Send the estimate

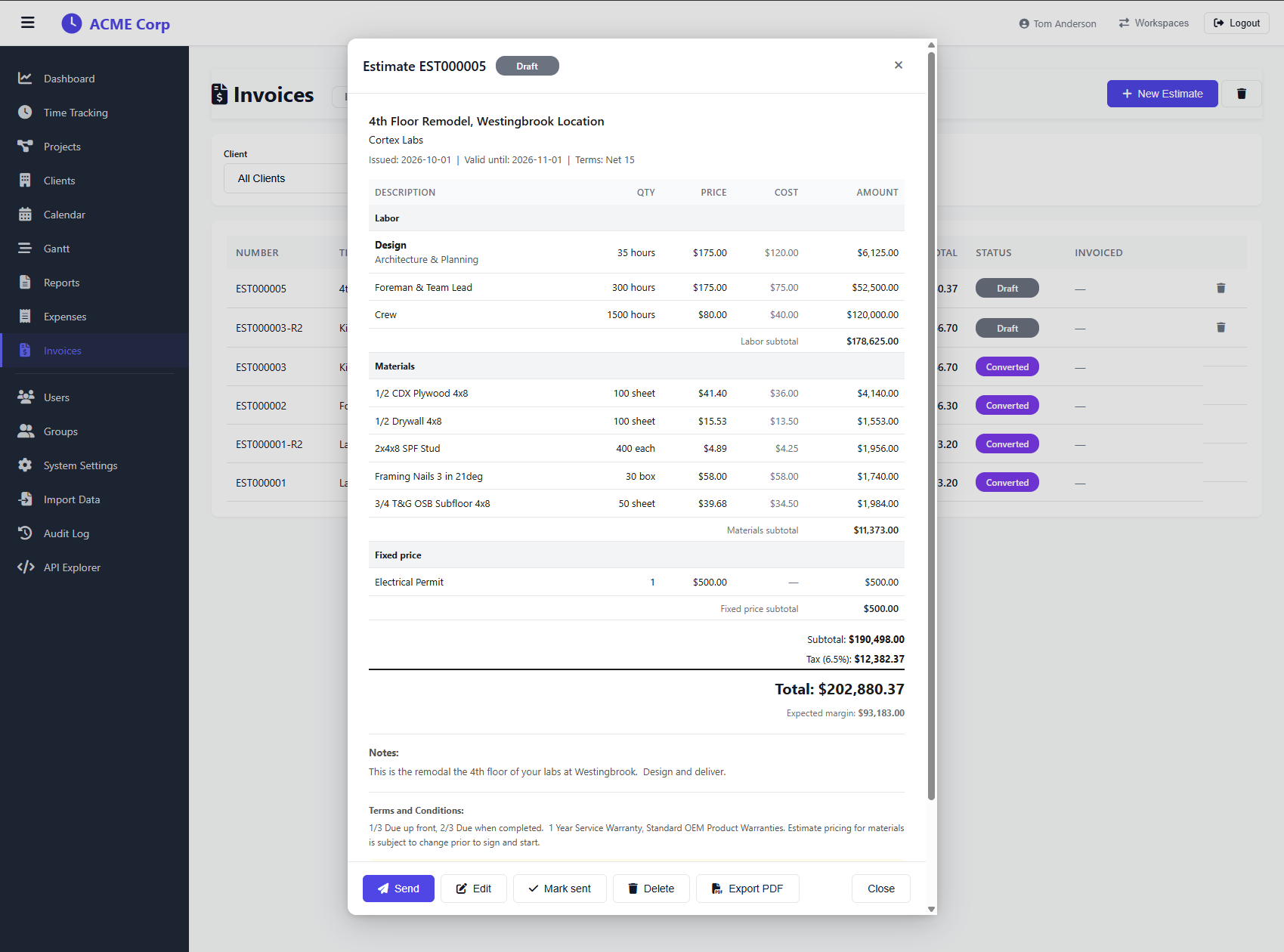point(398,889)
